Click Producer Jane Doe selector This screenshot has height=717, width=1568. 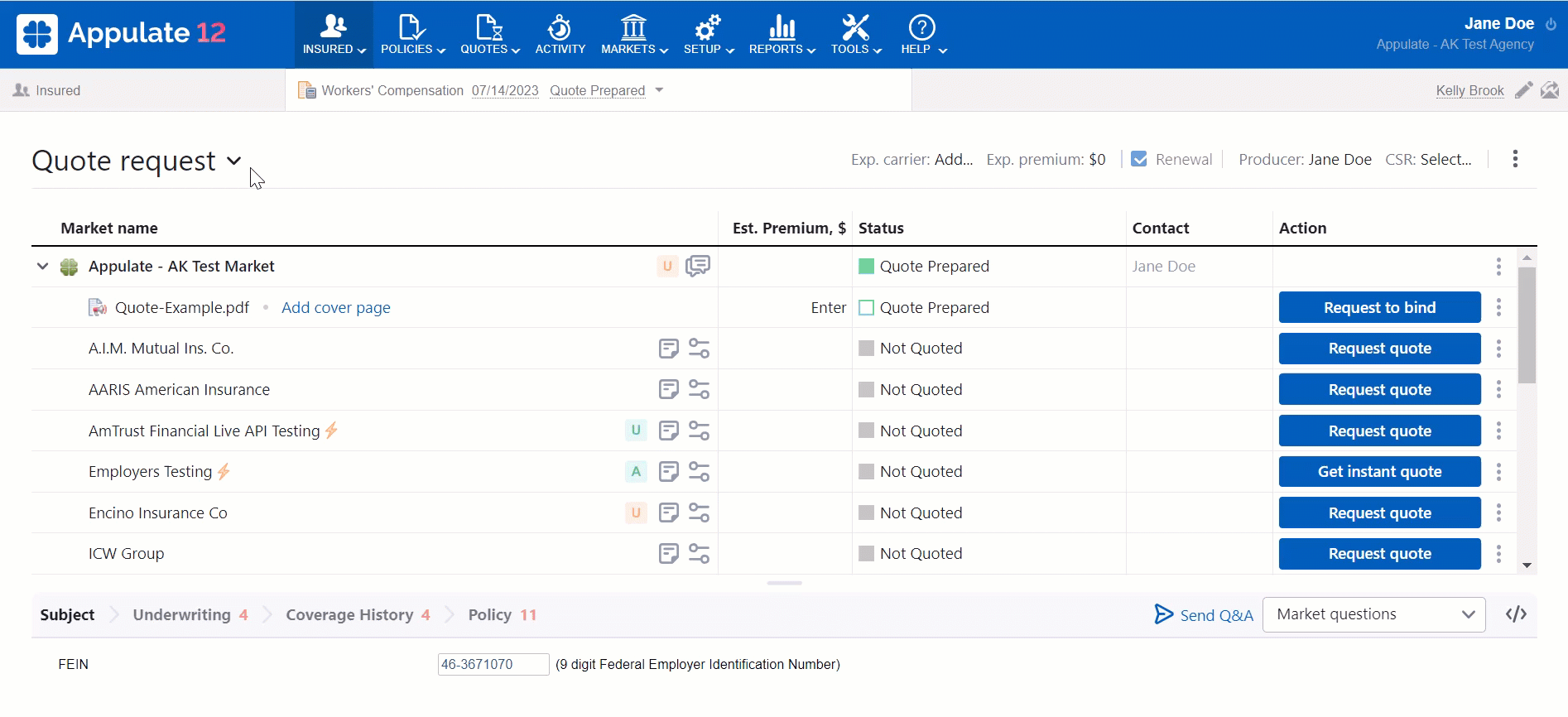pyautogui.click(x=1340, y=160)
